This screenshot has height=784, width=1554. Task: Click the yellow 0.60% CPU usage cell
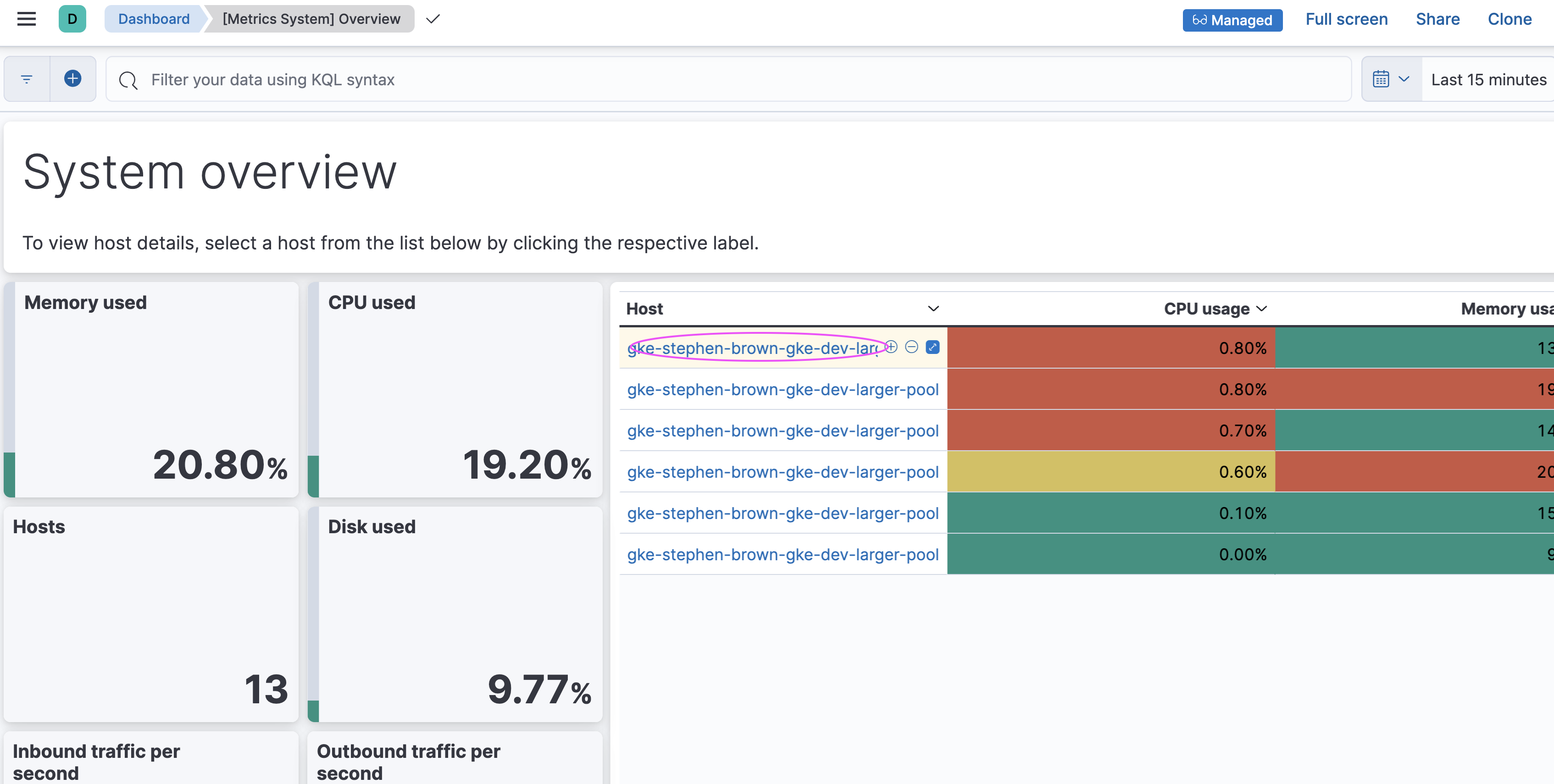(x=1110, y=472)
